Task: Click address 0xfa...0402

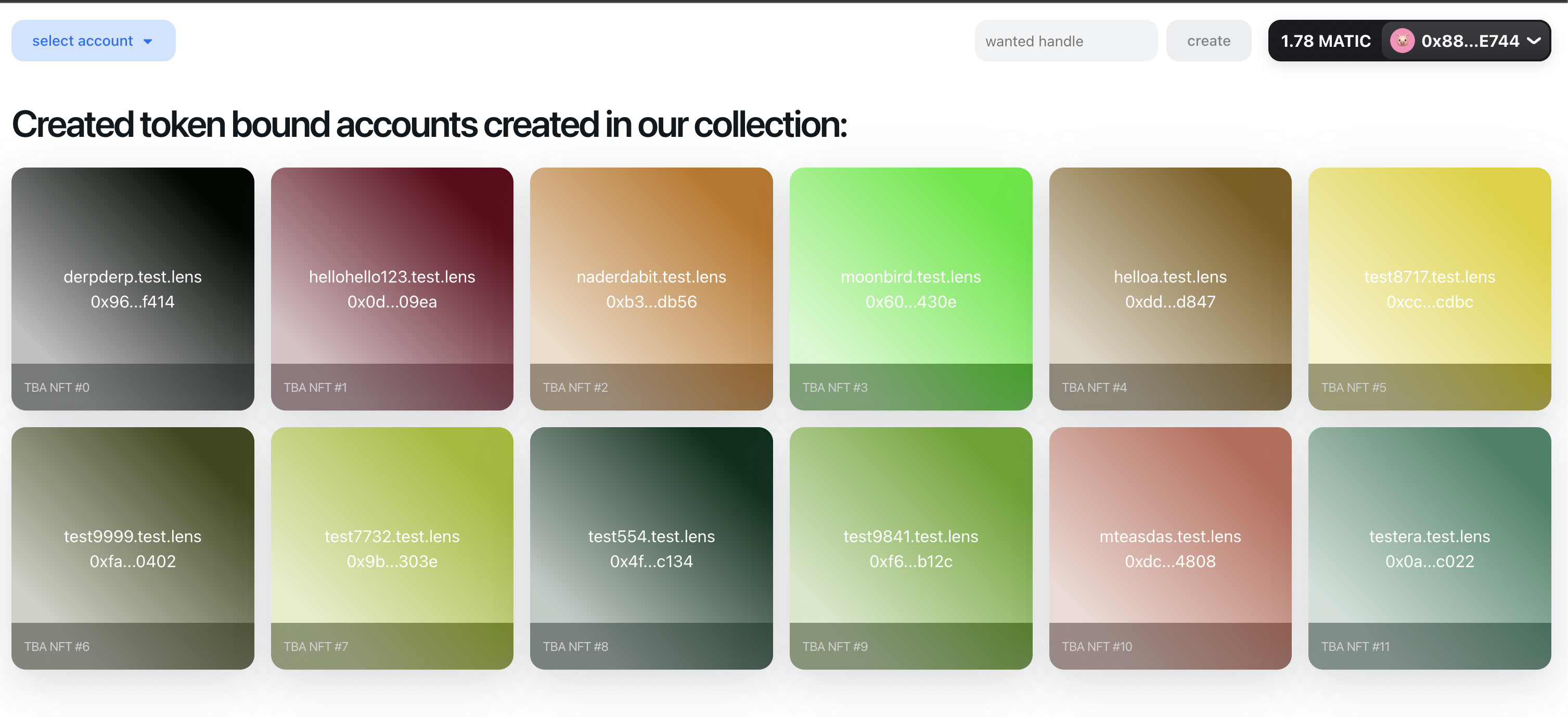Action: (x=133, y=561)
